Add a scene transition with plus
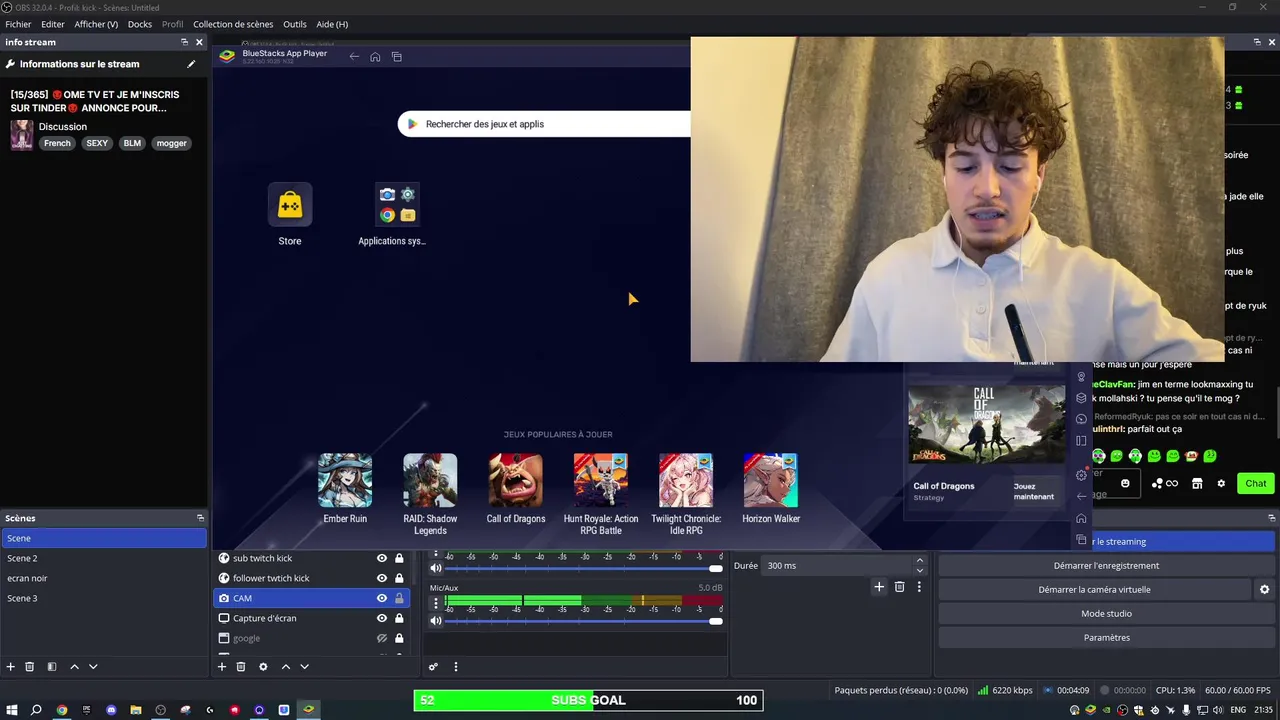 [x=879, y=587]
